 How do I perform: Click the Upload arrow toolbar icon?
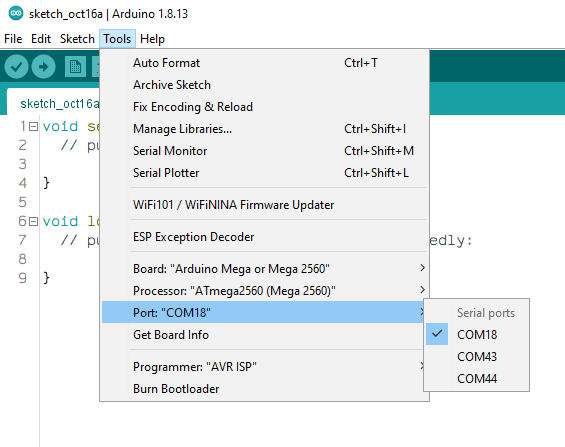click(x=44, y=67)
